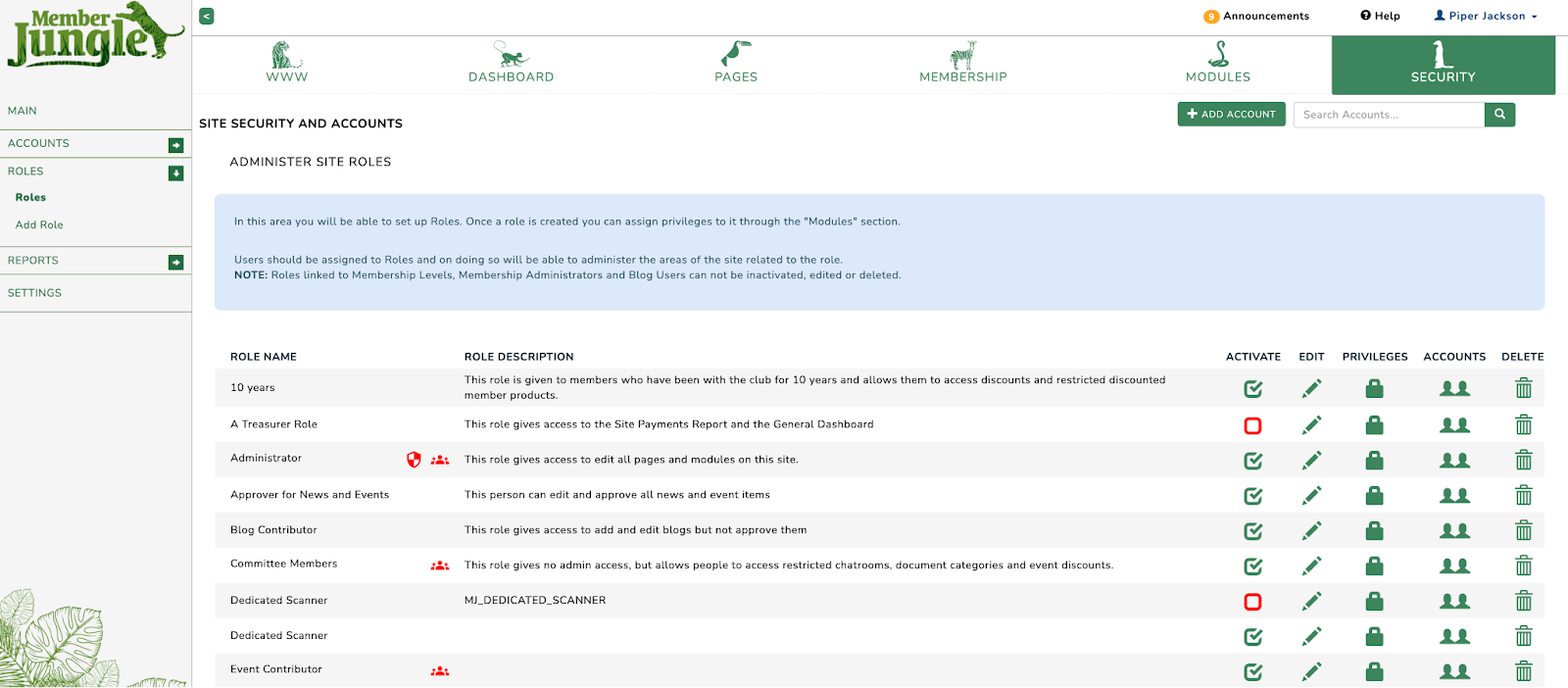Click the Member Jungle logo
The width and height of the screenshot is (1568, 688).
point(95,36)
